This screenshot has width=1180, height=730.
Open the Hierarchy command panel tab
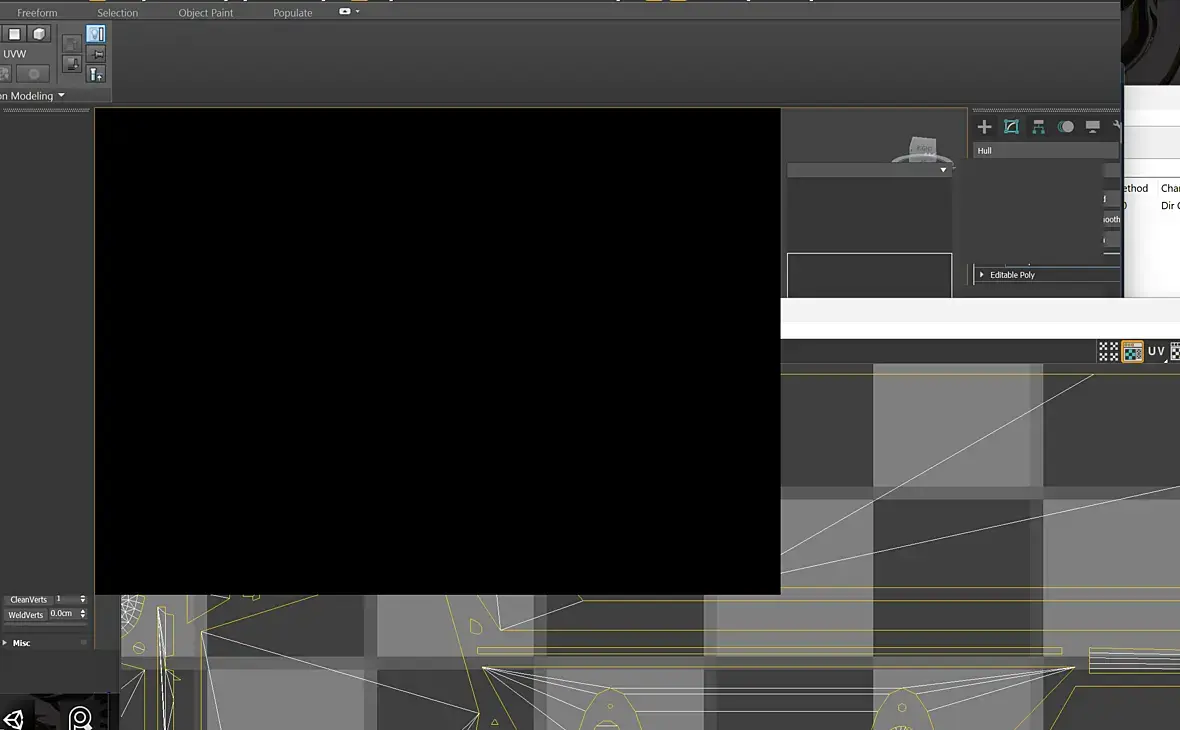tap(1038, 126)
